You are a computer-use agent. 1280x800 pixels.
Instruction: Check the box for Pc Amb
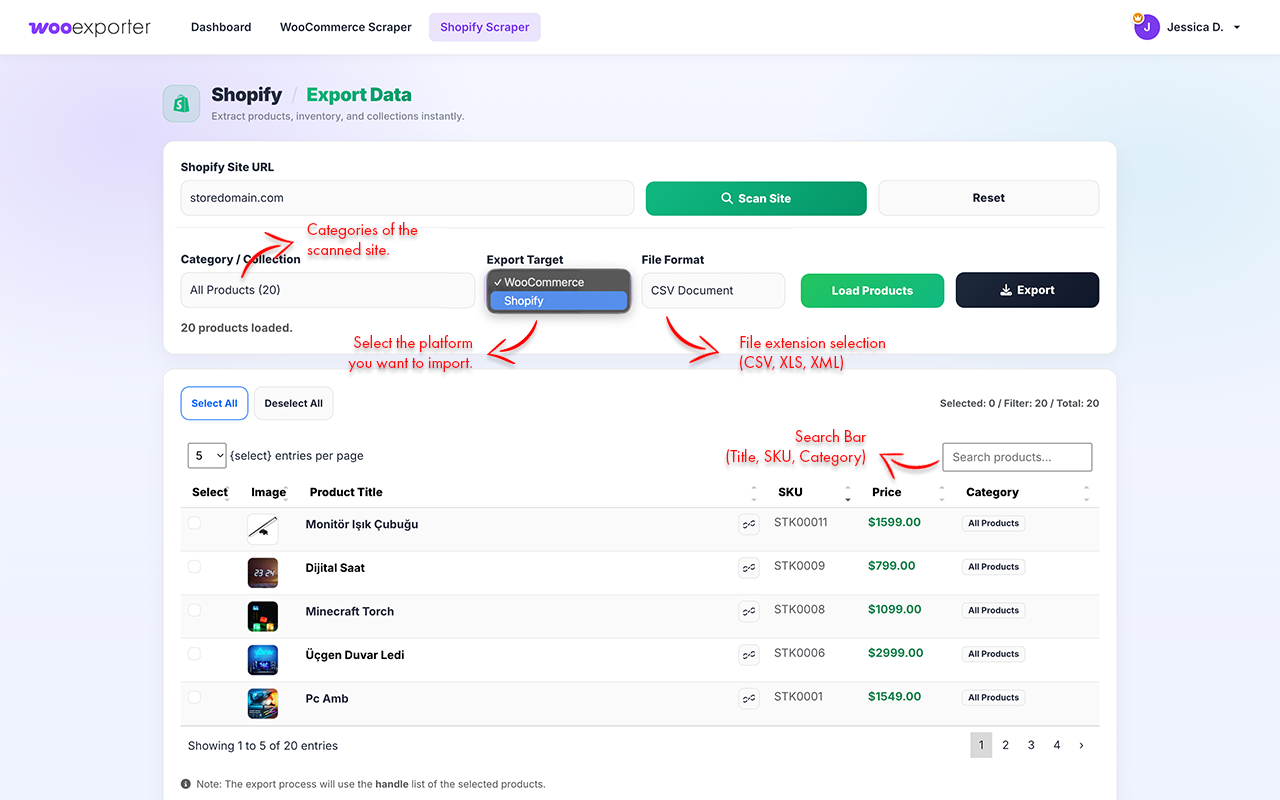coord(194,698)
